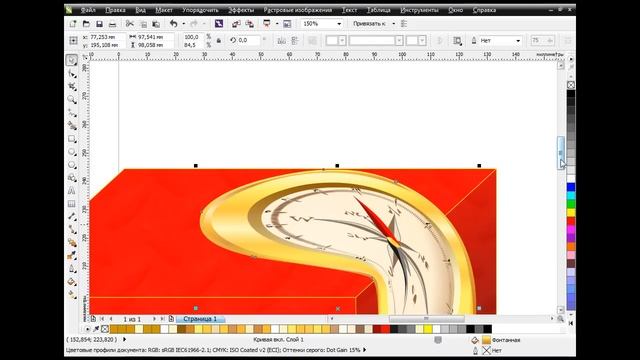
Task: Select the Table tool
Action: pos(72,204)
